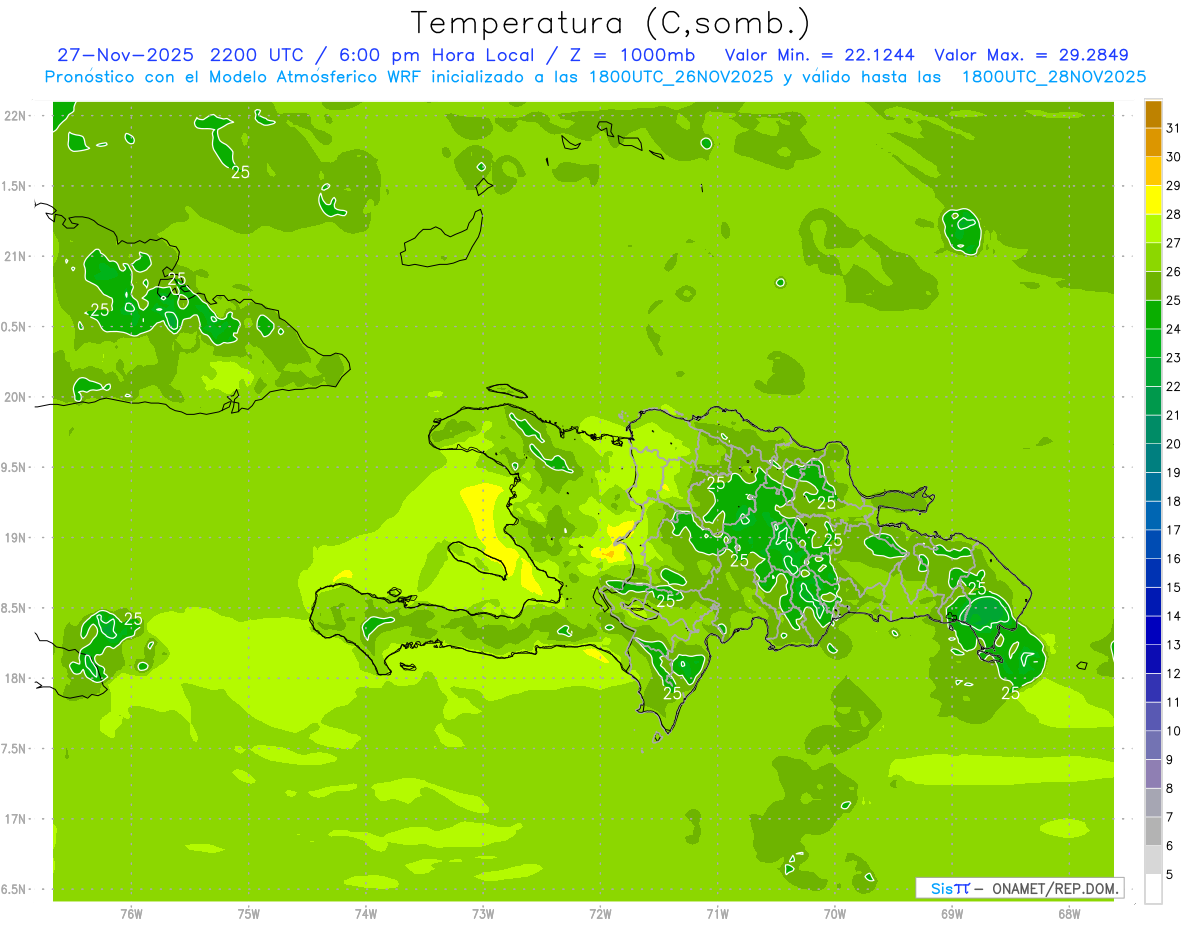
Task: Click the legend swatch between 28 and 29
Action: (x=1153, y=199)
